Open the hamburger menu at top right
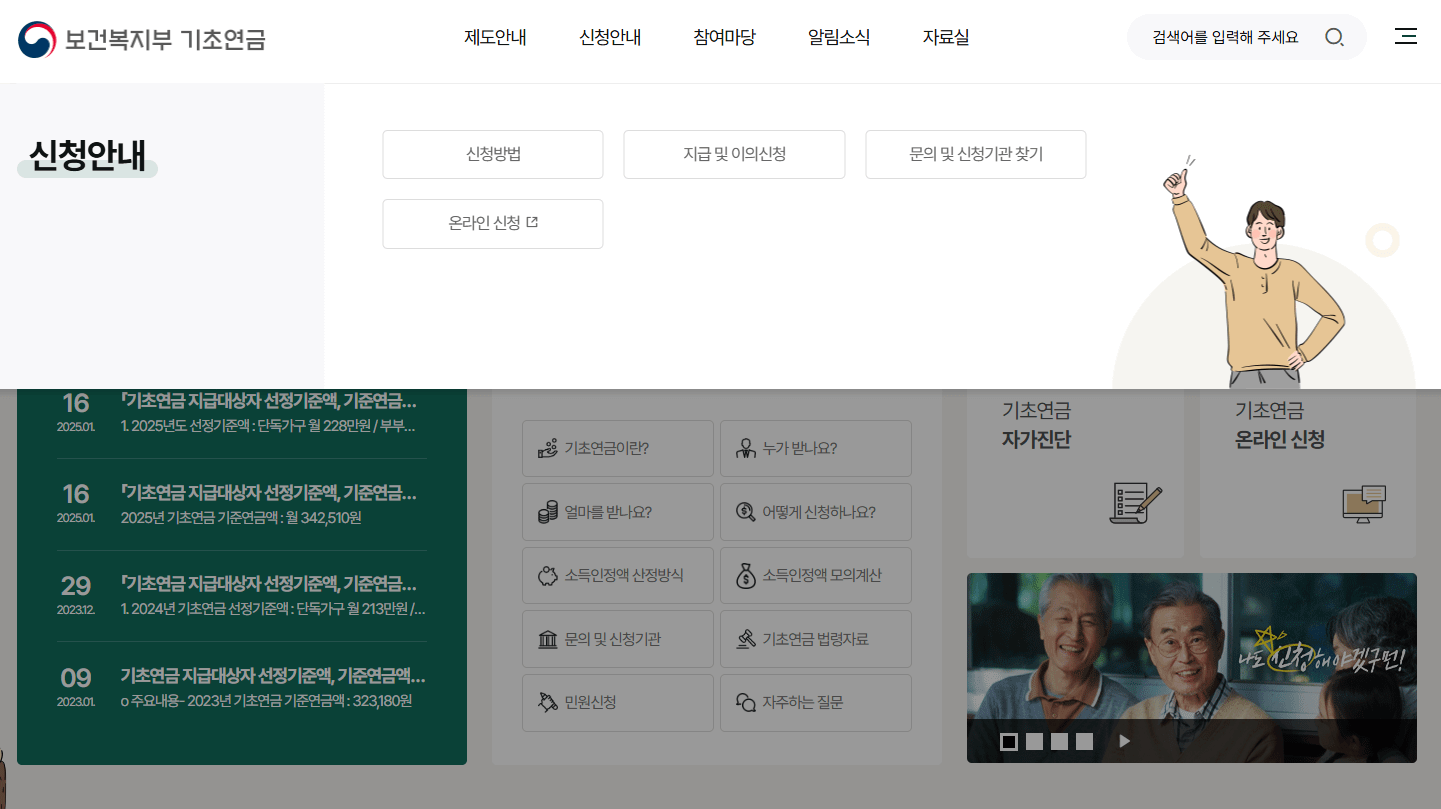Image resolution: width=1441 pixels, height=809 pixels. click(x=1406, y=37)
